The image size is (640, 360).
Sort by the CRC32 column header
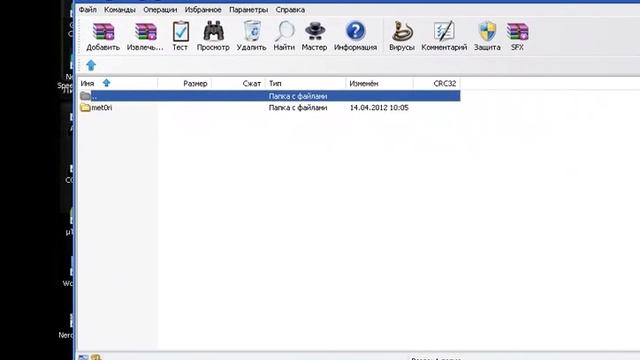437,83
